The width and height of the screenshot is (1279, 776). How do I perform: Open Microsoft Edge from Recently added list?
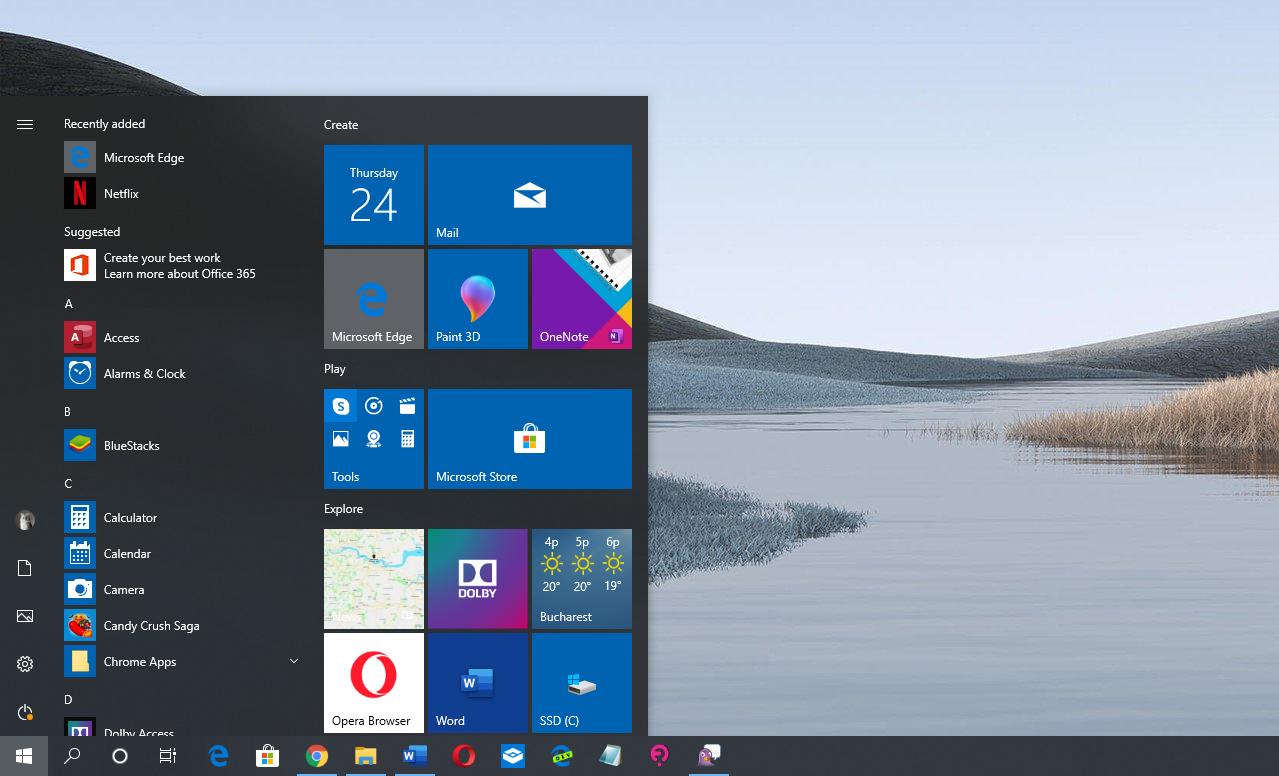(x=182, y=158)
